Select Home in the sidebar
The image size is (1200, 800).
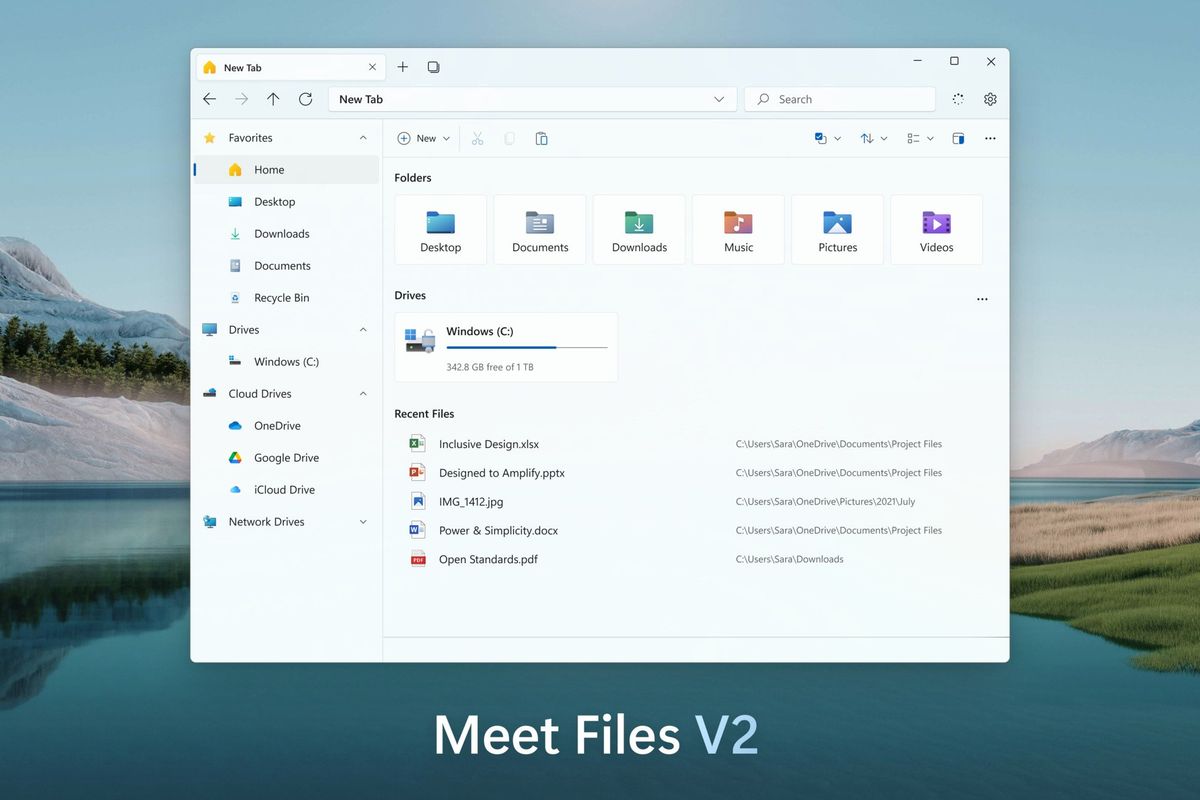tap(287, 170)
